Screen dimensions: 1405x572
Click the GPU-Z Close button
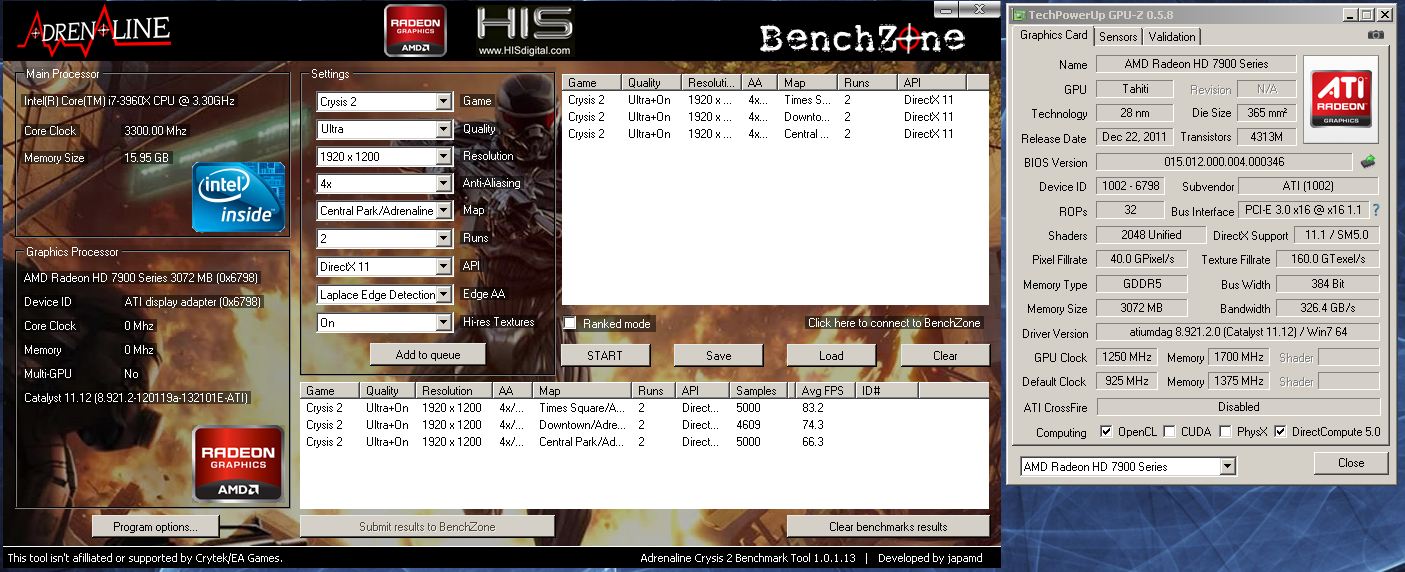pos(1351,463)
